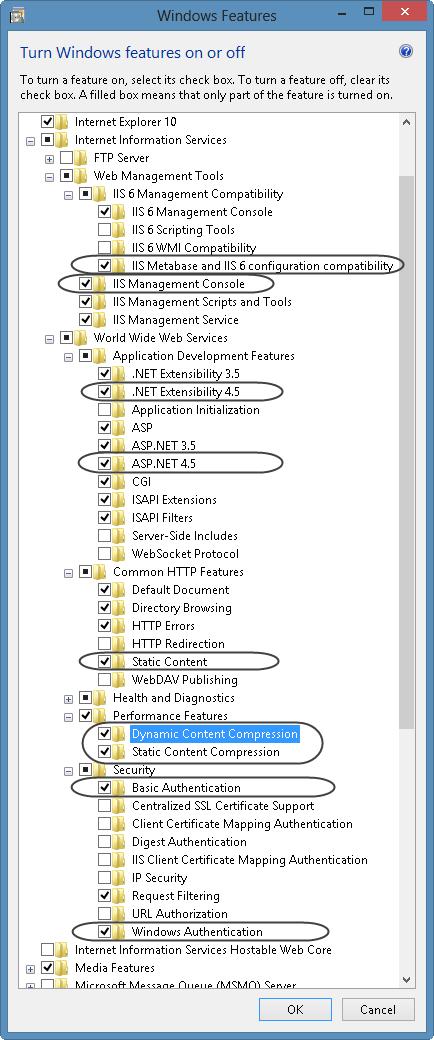The width and height of the screenshot is (434, 1040).
Task: Click the folder icon beside Web Management Tools
Action: pyautogui.click(x=82, y=176)
